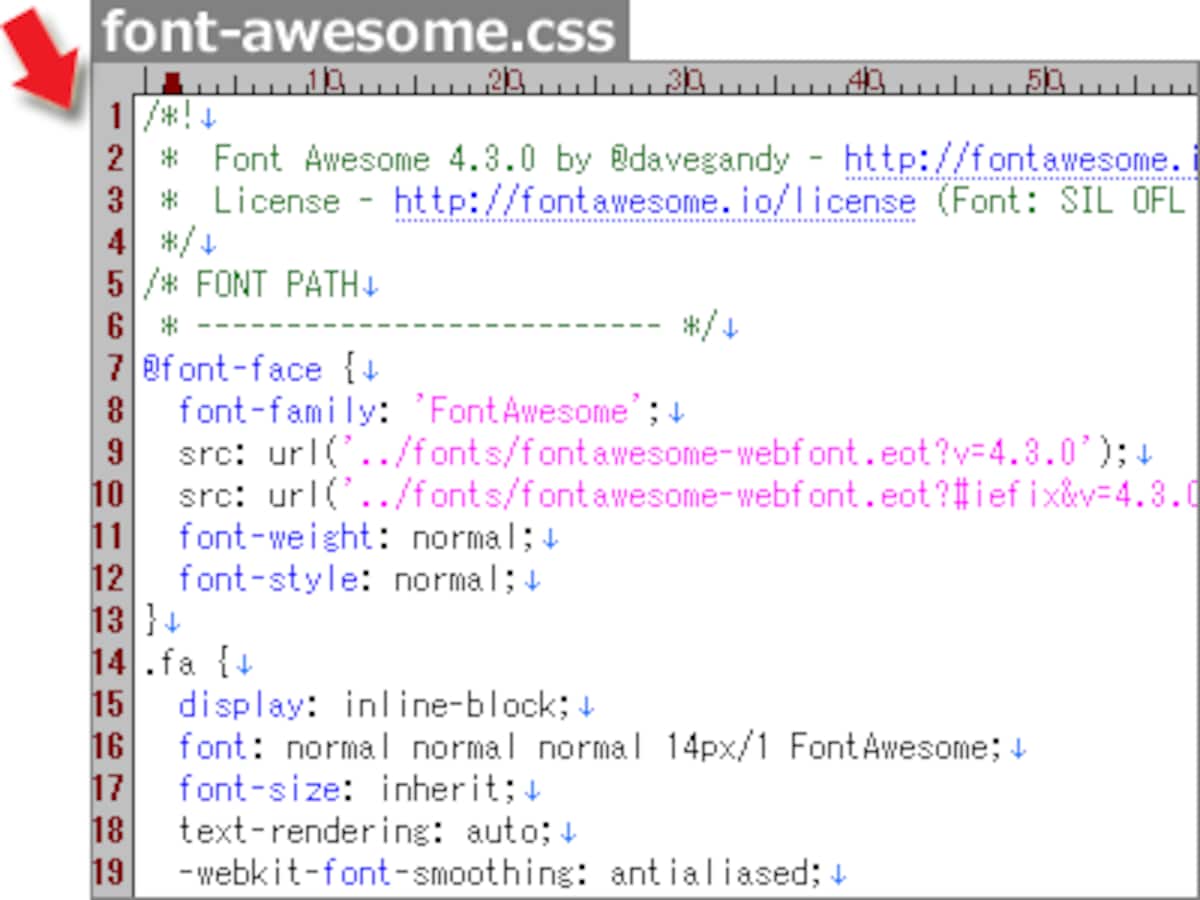Image resolution: width=1200 pixels, height=900 pixels.
Task: Click the 'font-style: normal;' line
Action: pos(349,580)
